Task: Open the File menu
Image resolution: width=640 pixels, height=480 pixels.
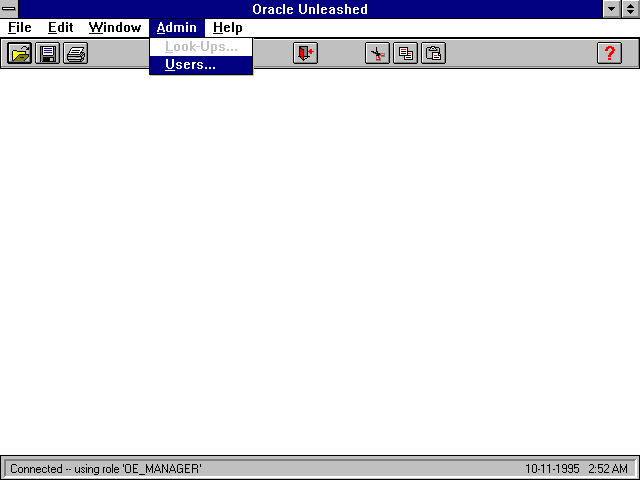Action: (20, 28)
